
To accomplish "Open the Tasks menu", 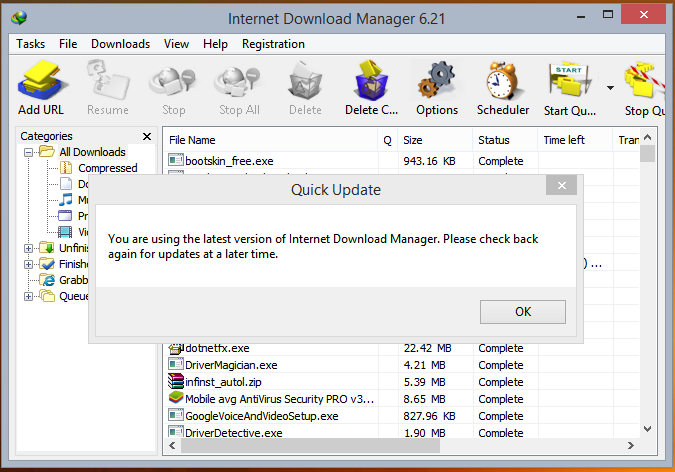I will (31, 44).
